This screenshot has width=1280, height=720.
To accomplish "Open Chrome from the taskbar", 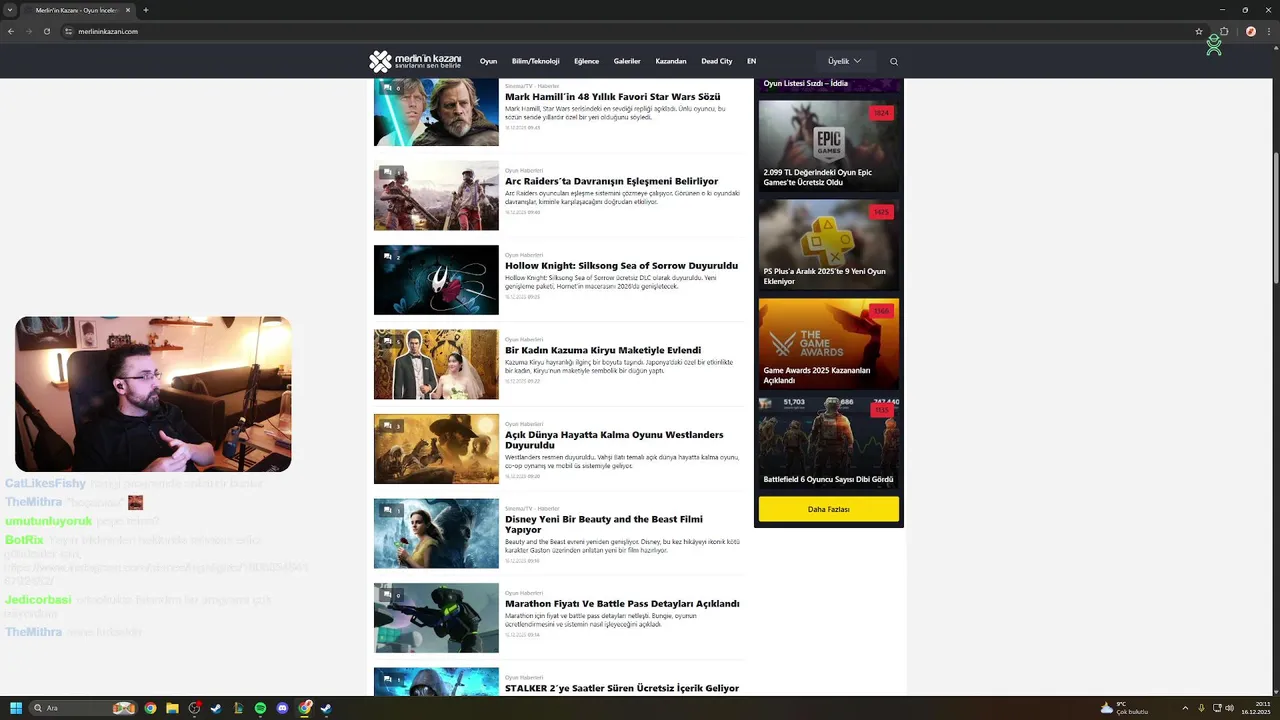I will tap(150, 708).
